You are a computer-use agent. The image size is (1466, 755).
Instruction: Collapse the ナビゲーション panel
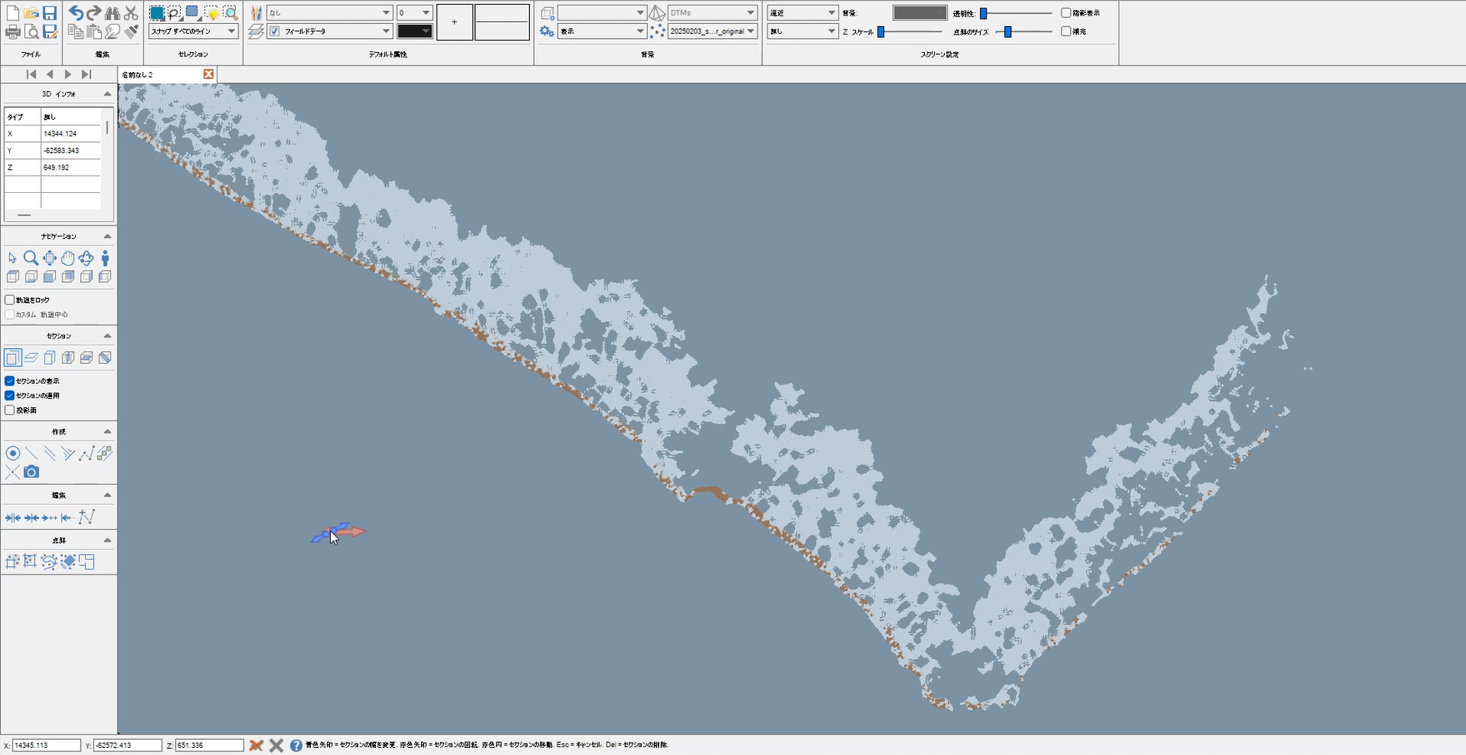click(107, 237)
